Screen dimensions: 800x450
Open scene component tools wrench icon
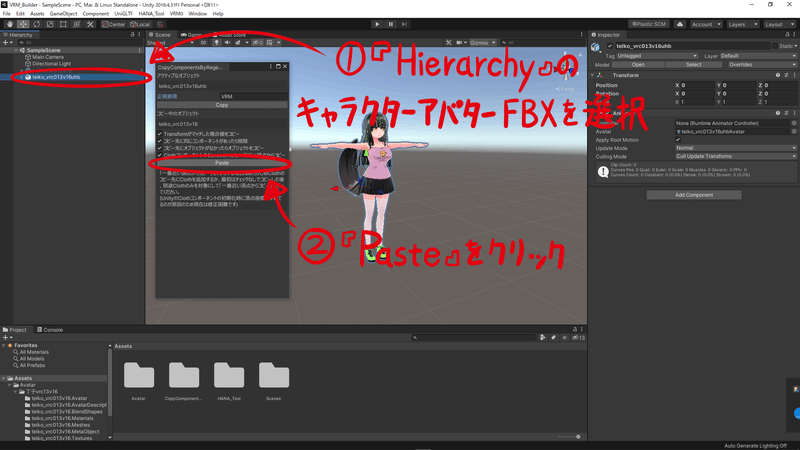(448, 43)
